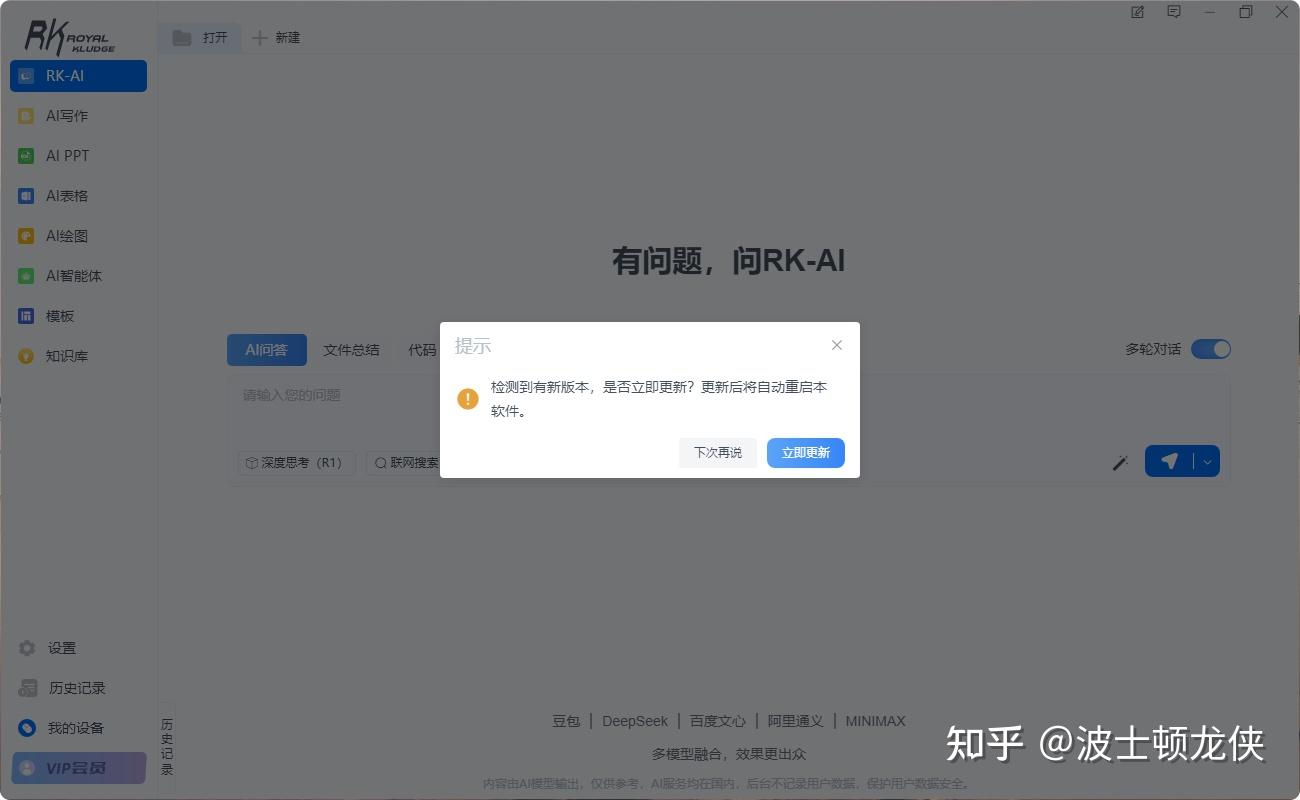The height and width of the screenshot is (800, 1300).
Task: Open 我的设备 device panel
Action: pyautogui.click(x=70, y=727)
